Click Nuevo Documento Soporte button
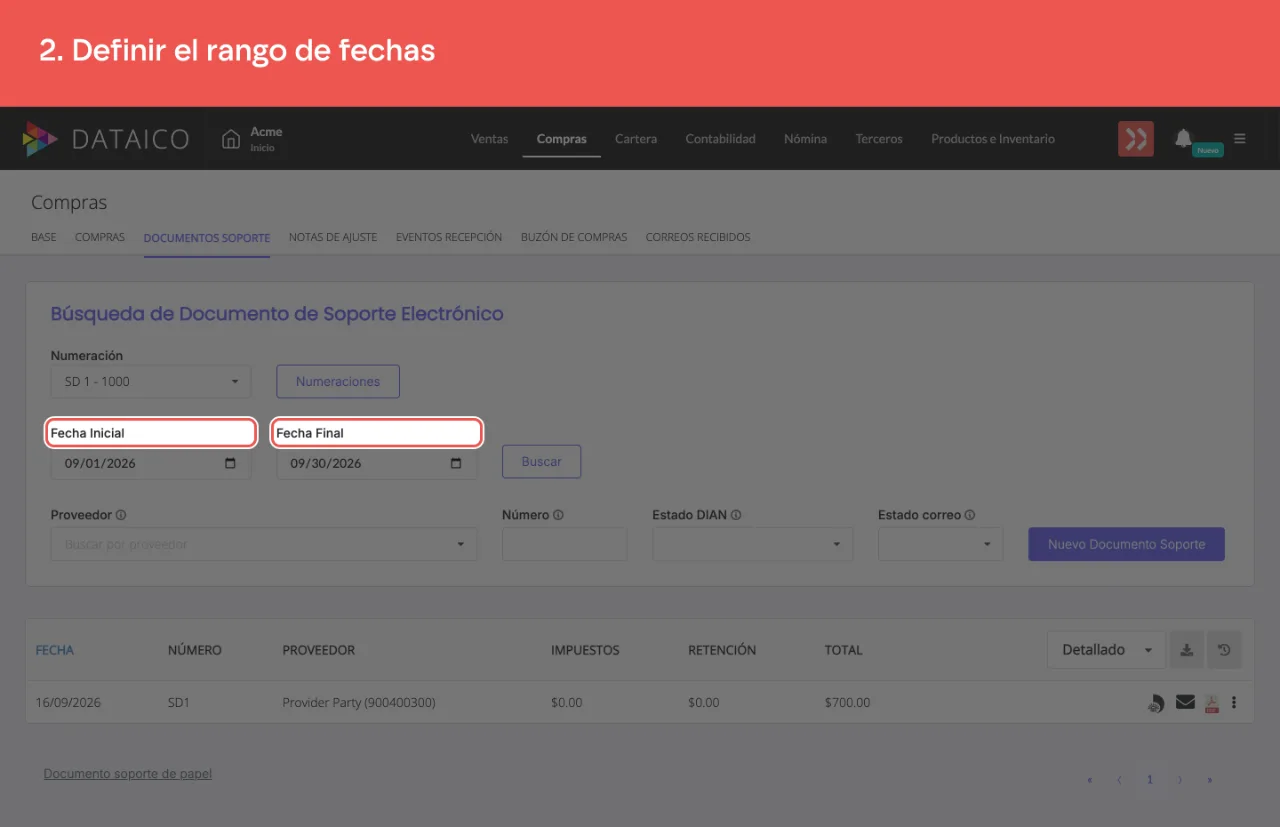The image size is (1280, 827). click(1127, 544)
